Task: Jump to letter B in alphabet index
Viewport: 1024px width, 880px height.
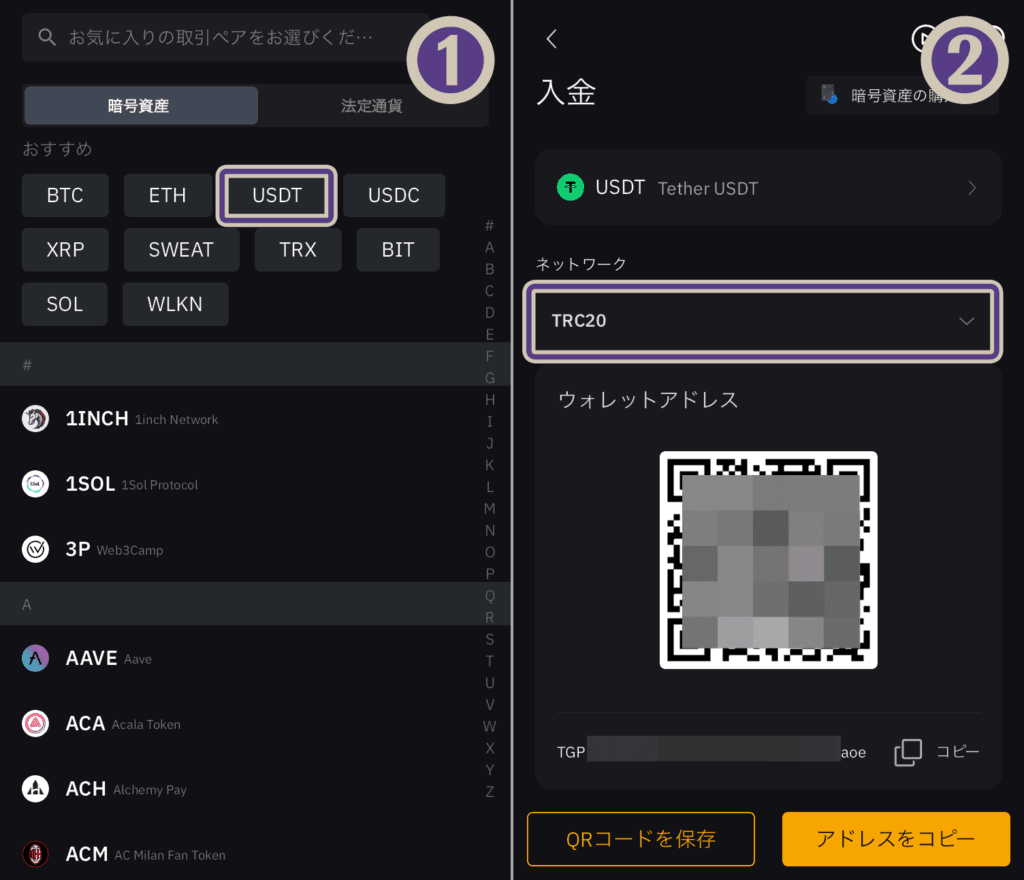Action: pyautogui.click(x=489, y=269)
